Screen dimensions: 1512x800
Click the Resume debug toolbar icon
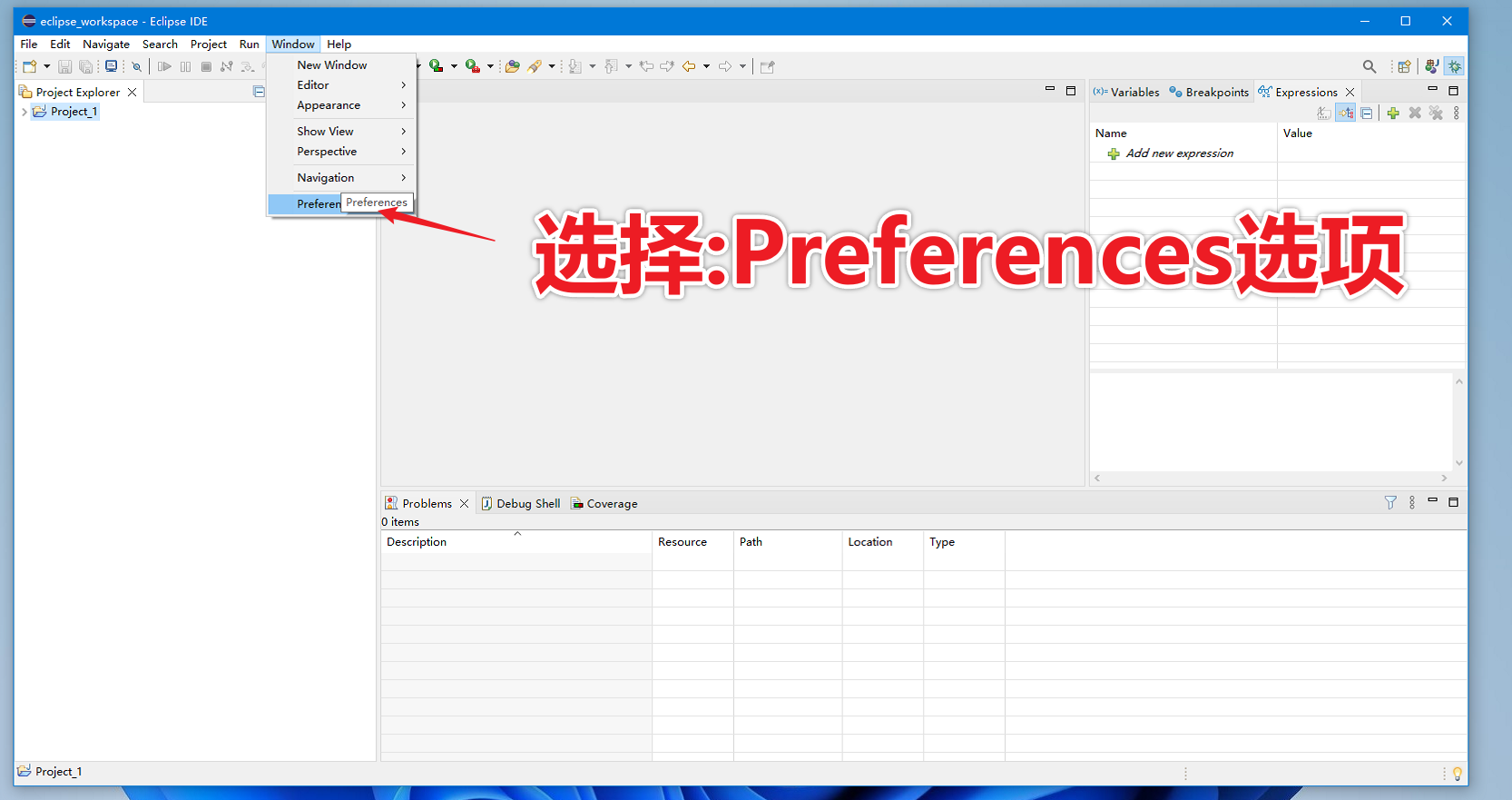164,66
